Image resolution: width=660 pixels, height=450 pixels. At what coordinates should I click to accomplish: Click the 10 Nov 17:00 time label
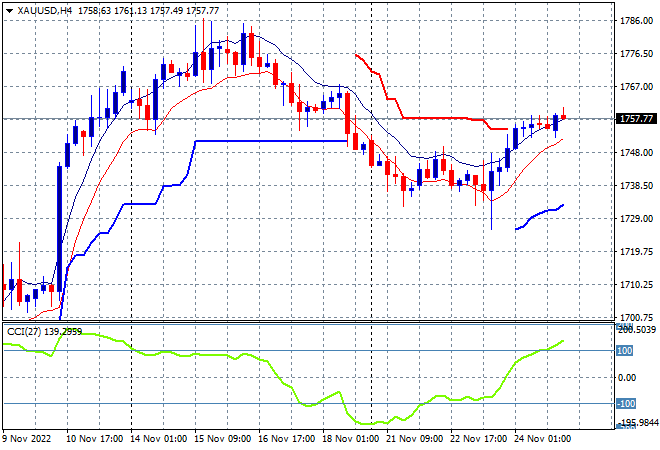point(95,439)
